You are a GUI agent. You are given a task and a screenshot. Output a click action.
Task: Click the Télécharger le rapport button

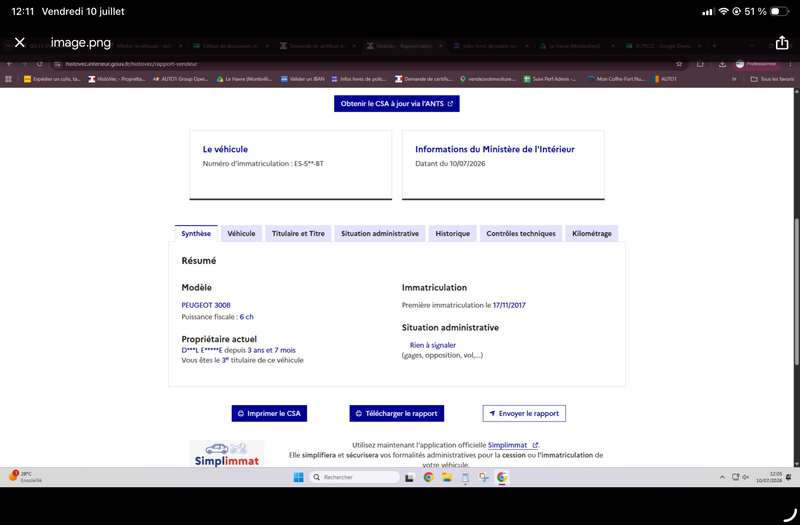tap(396, 413)
